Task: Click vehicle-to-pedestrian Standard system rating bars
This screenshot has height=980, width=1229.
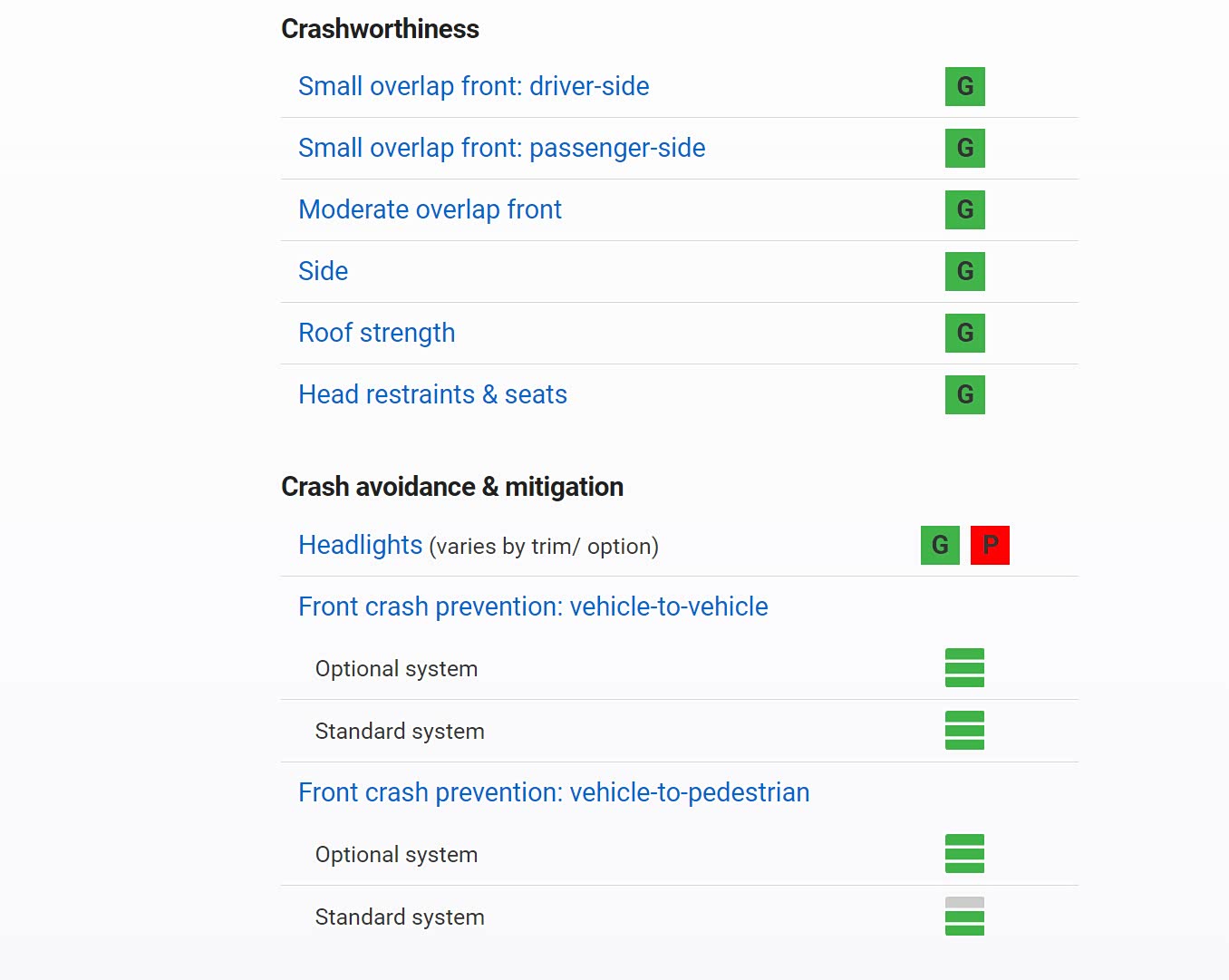Action: point(964,917)
